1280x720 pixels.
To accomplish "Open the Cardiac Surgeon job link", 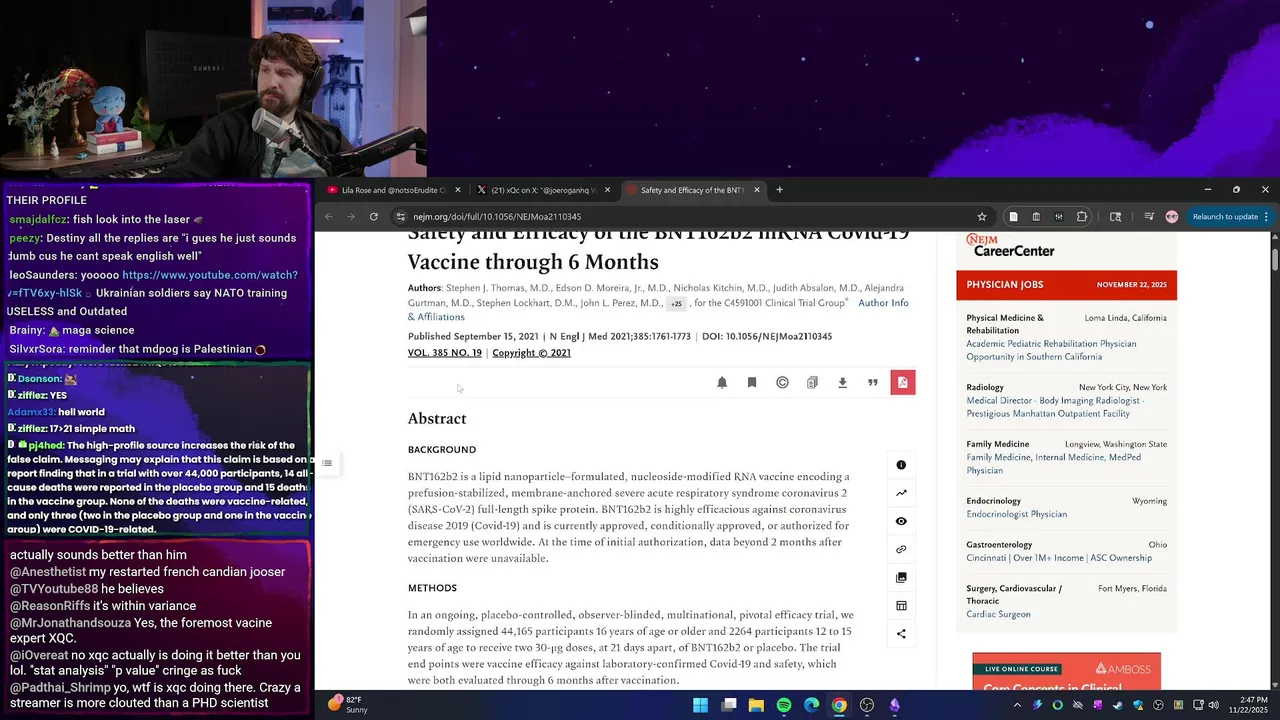I will [x=998, y=614].
